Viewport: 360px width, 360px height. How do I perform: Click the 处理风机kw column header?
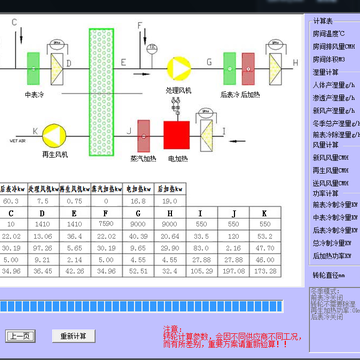(44, 189)
